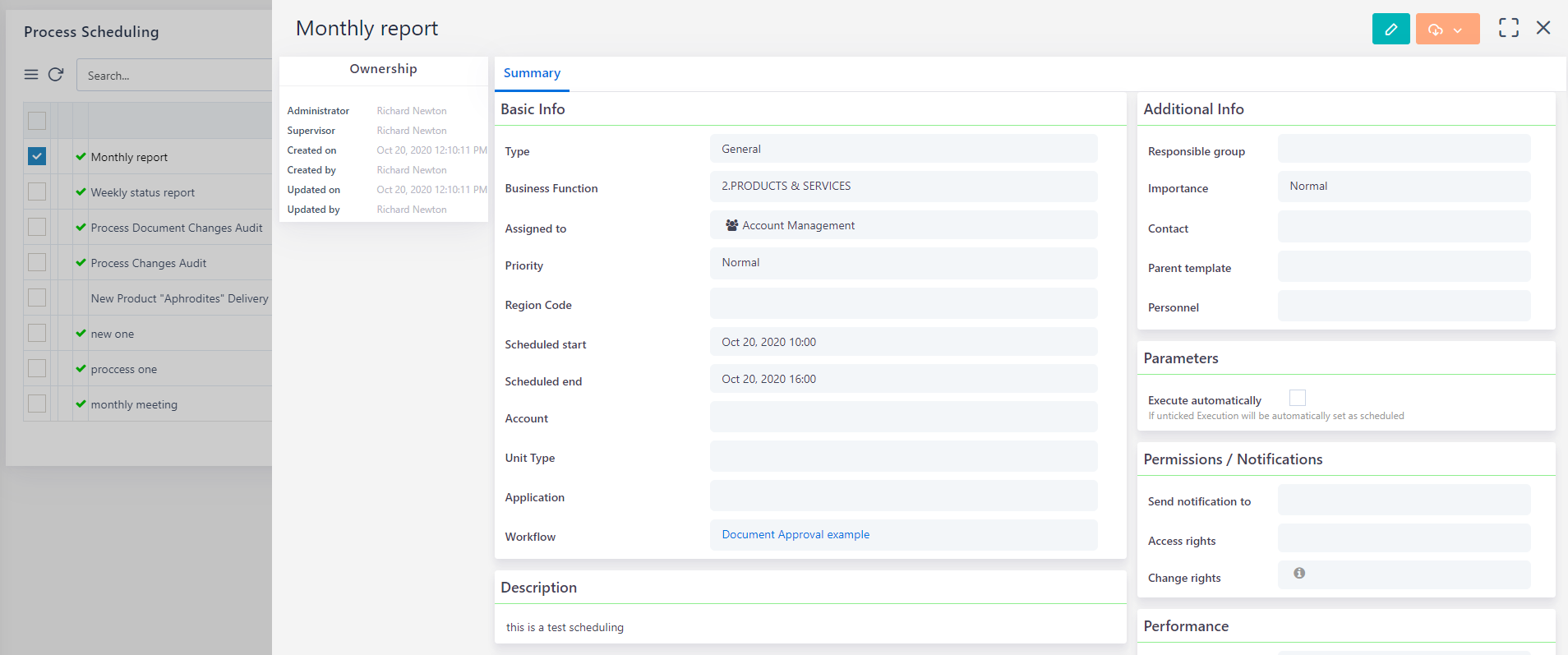Click the Responsible group field
Screen dimensions: 1568x655
1404,149
